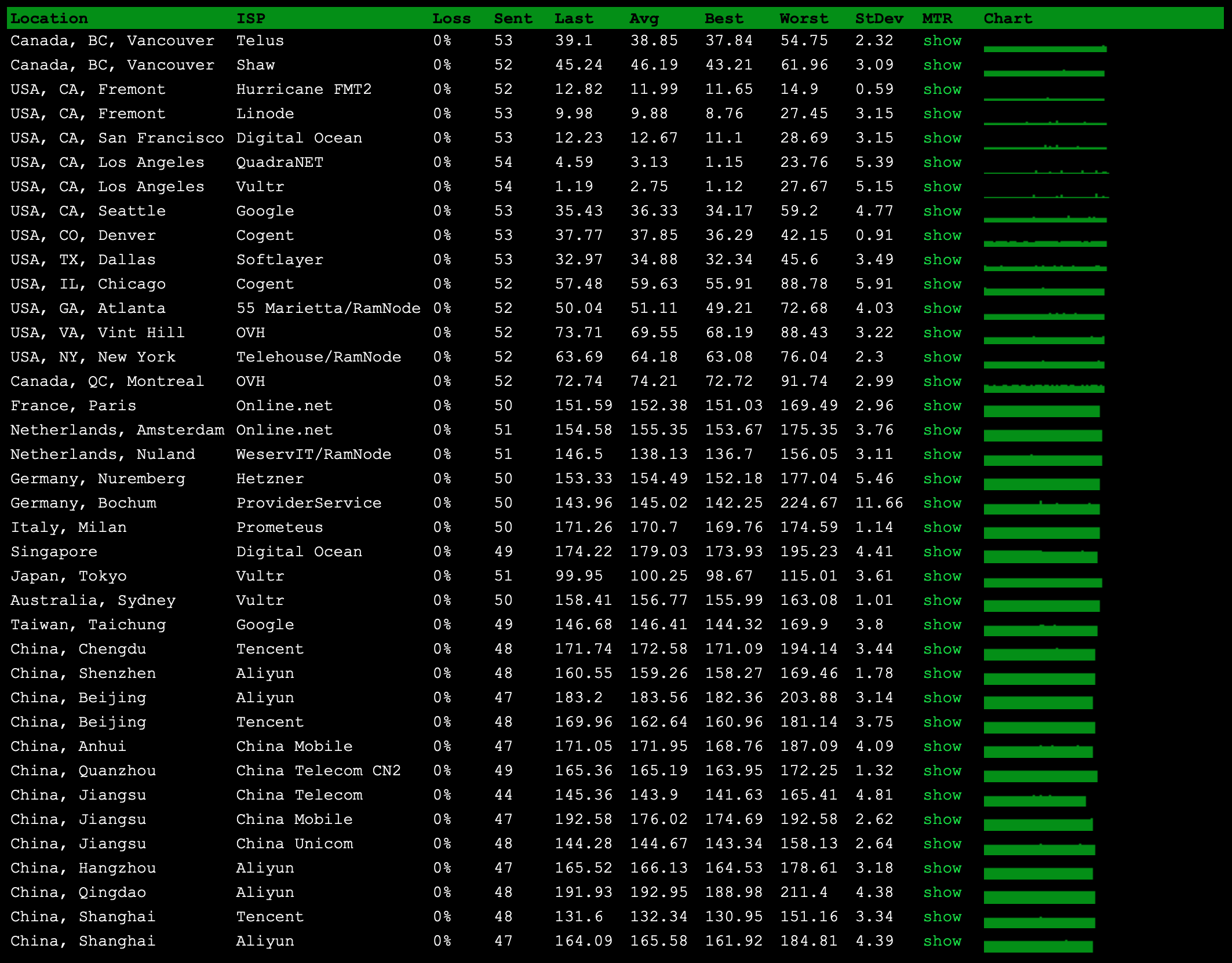Open MTR 'show' link for Hurricane FMT2

pyautogui.click(x=942, y=89)
